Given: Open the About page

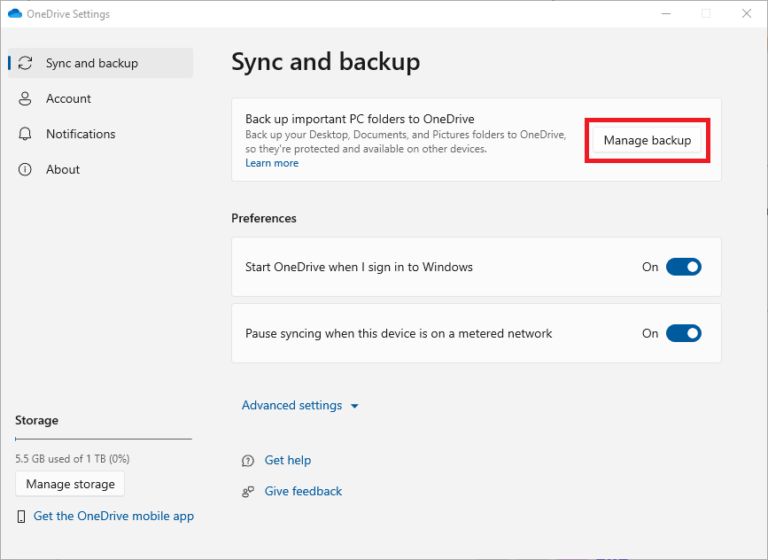Looking at the screenshot, I should tap(101, 170).
